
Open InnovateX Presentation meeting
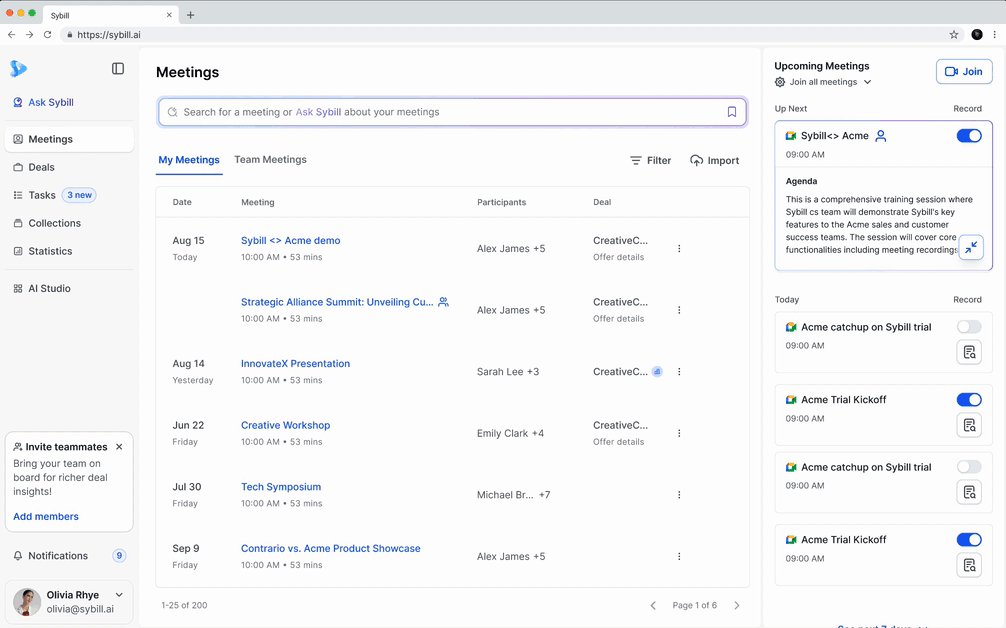(295, 364)
